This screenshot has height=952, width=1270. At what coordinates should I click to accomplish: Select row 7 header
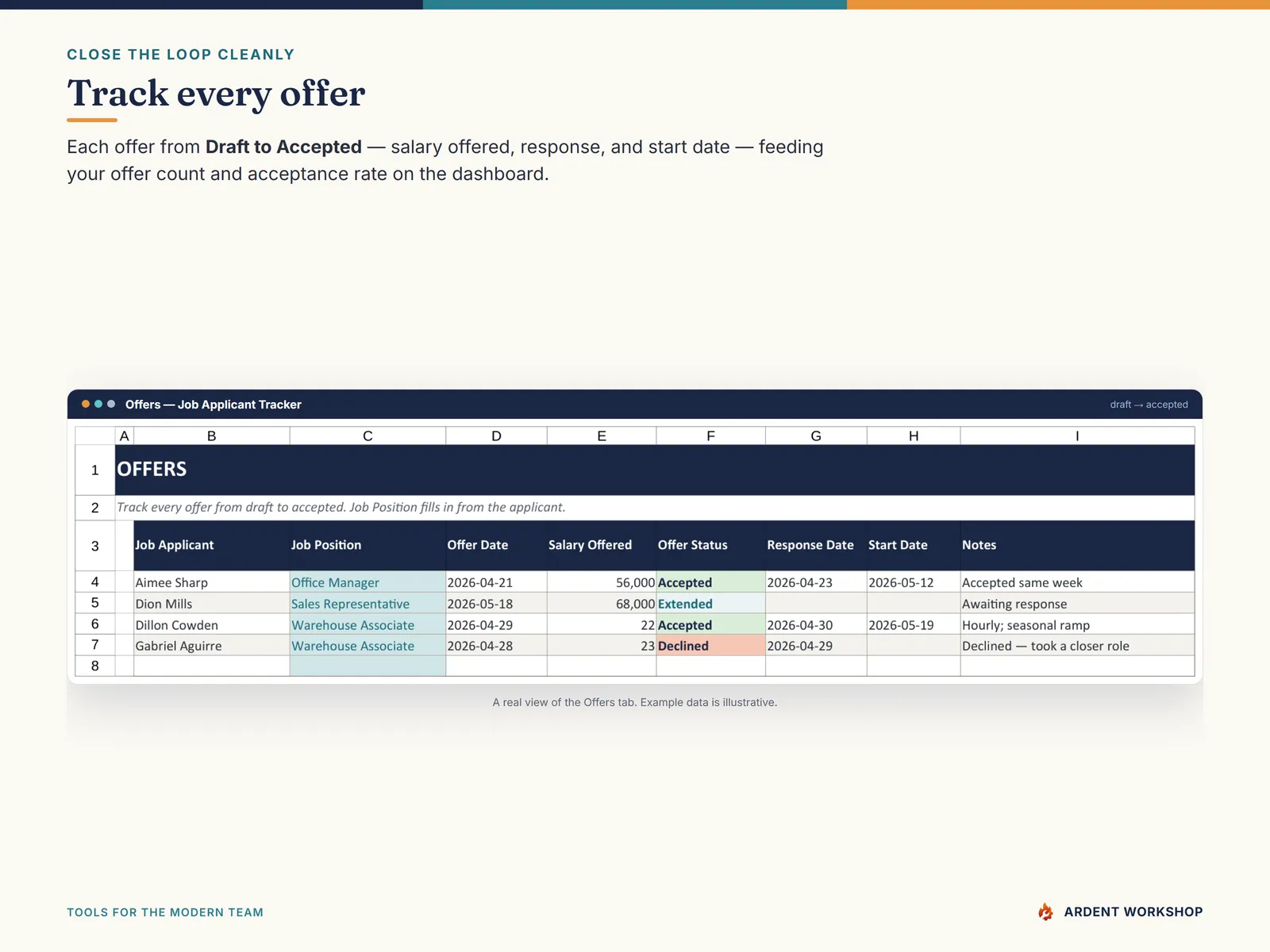click(x=95, y=645)
